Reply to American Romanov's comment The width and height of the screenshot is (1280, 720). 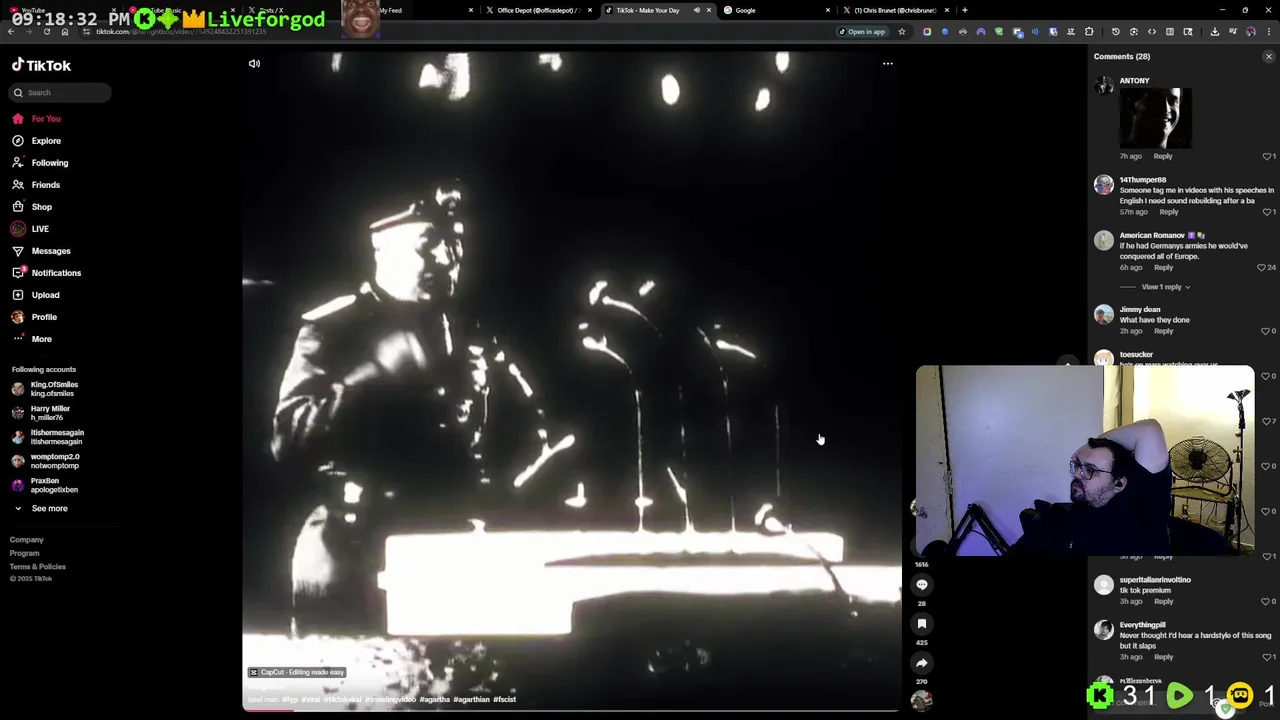[1163, 268]
